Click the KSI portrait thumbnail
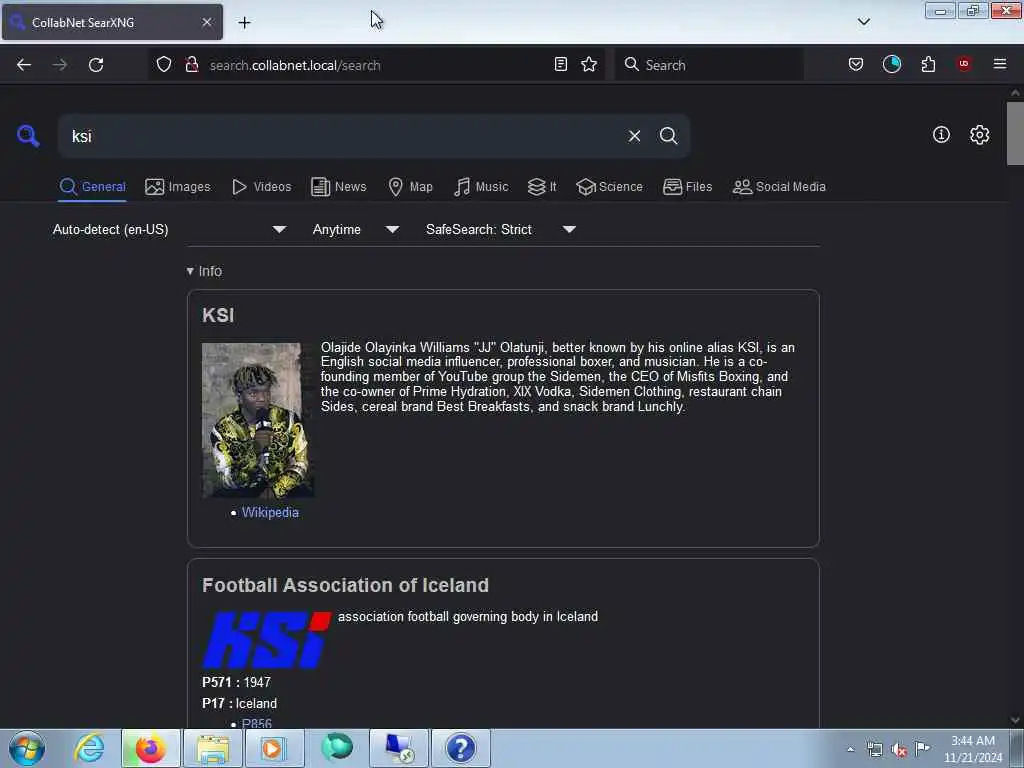The width and height of the screenshot is (1024, 768). [x=258, y=420]
